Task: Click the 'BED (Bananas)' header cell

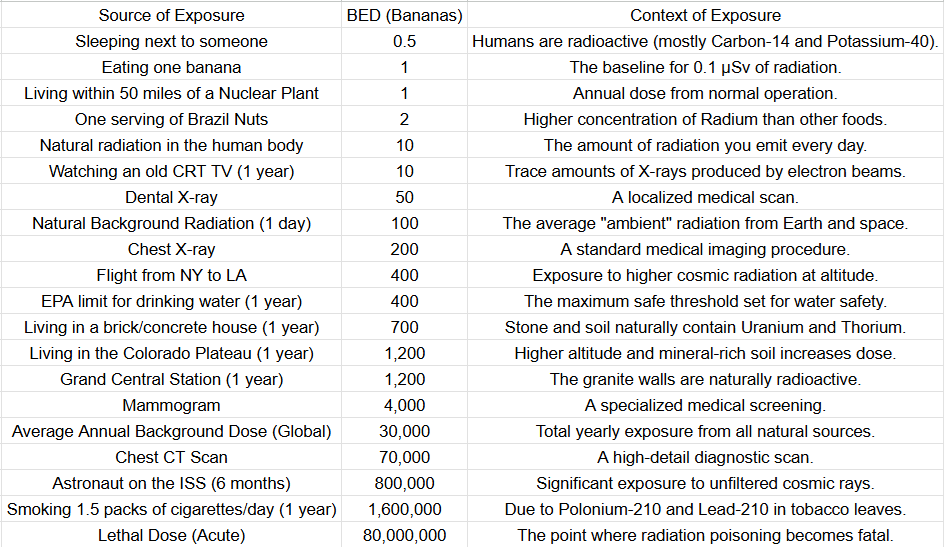Action: 405,15
